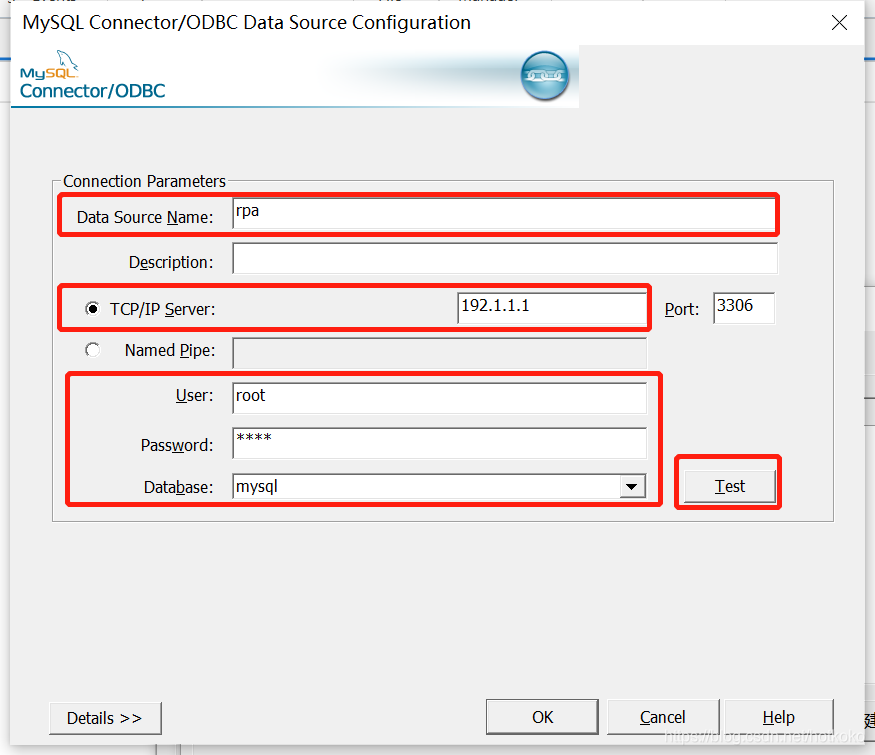Click the server address field showing 192.1.1.1
This screenshot has height=755, width=875.
(x=552, y=308)
